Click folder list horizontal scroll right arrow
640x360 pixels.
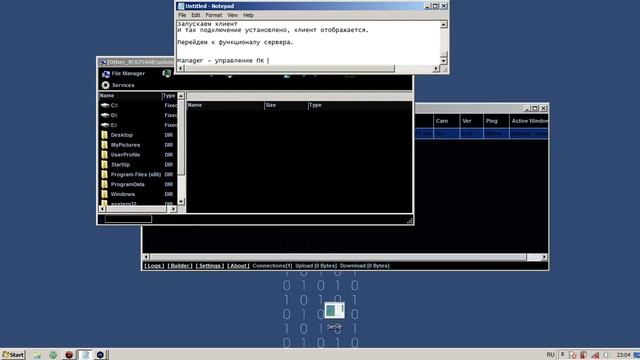click(x=173, y=209)
